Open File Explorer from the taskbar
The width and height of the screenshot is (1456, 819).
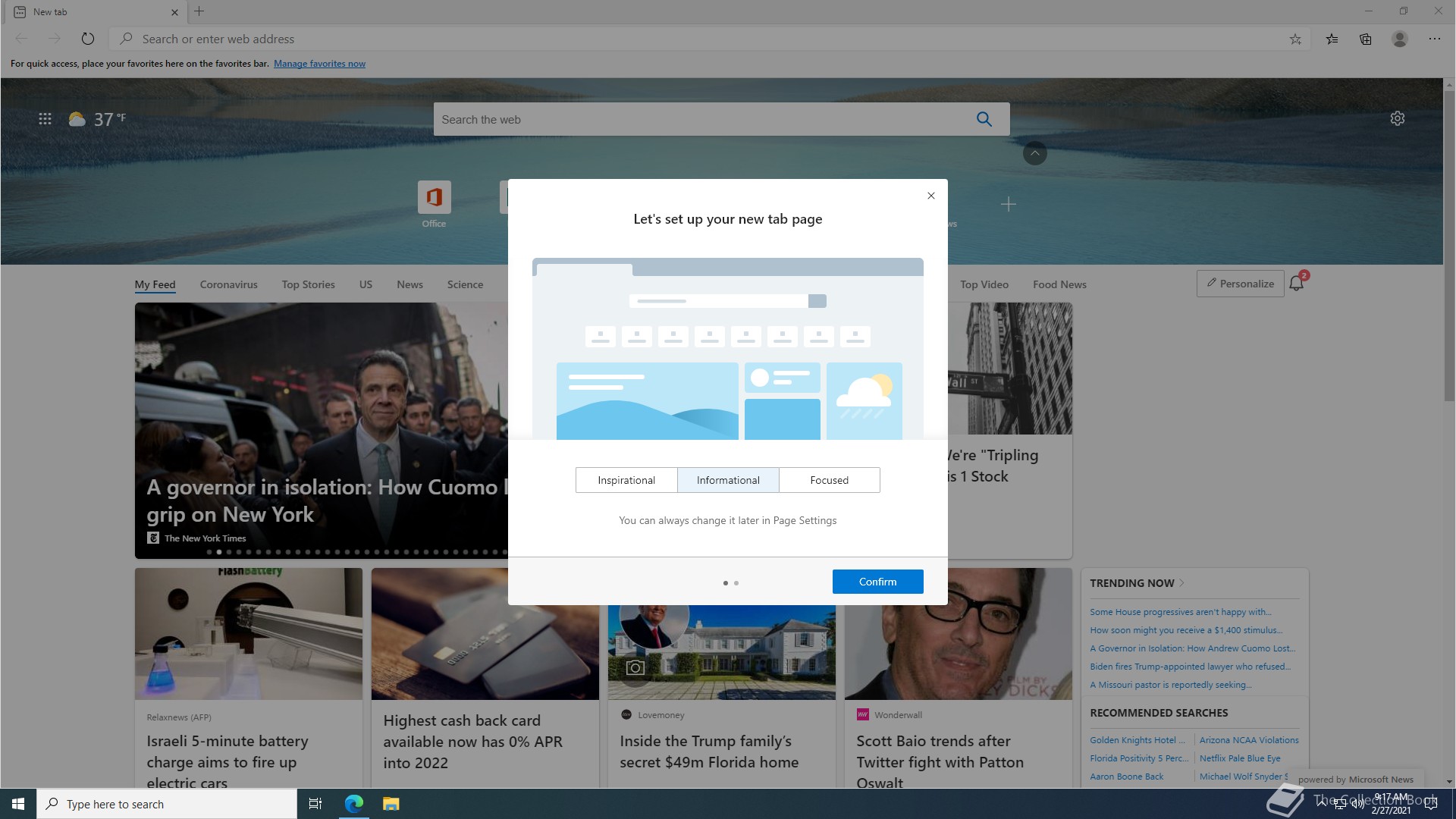pyautogui.click(x=391, y=804)
